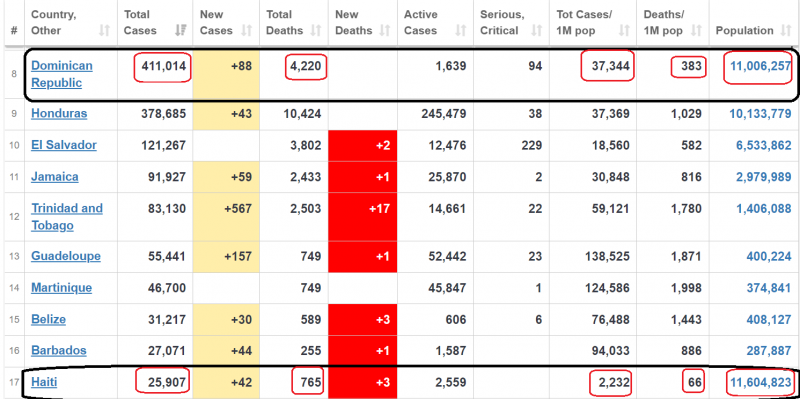Select Honduras active cases 245,479
The width and height of the screenshot is (800, 399).
tap(444, 113)
